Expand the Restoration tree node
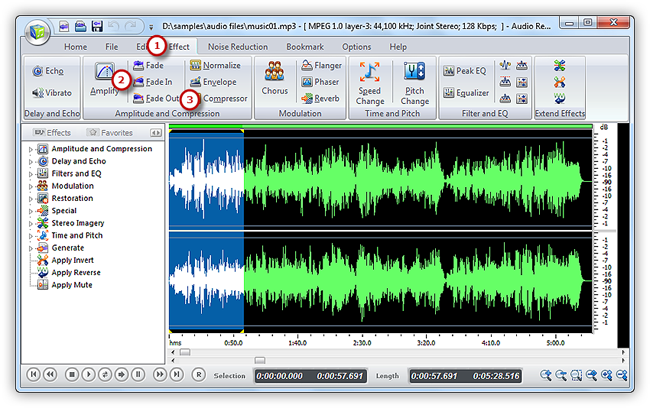Image resolution: width=650 pixels, height=408 pixels. [x=30, y=199]
